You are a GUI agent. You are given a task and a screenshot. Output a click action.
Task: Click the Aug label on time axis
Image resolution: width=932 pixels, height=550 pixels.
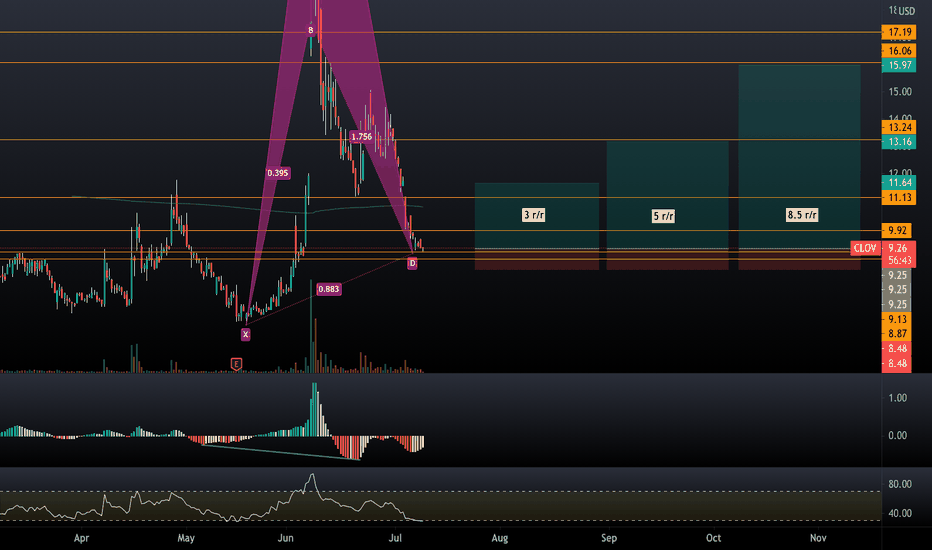click(x=500, y=538)
